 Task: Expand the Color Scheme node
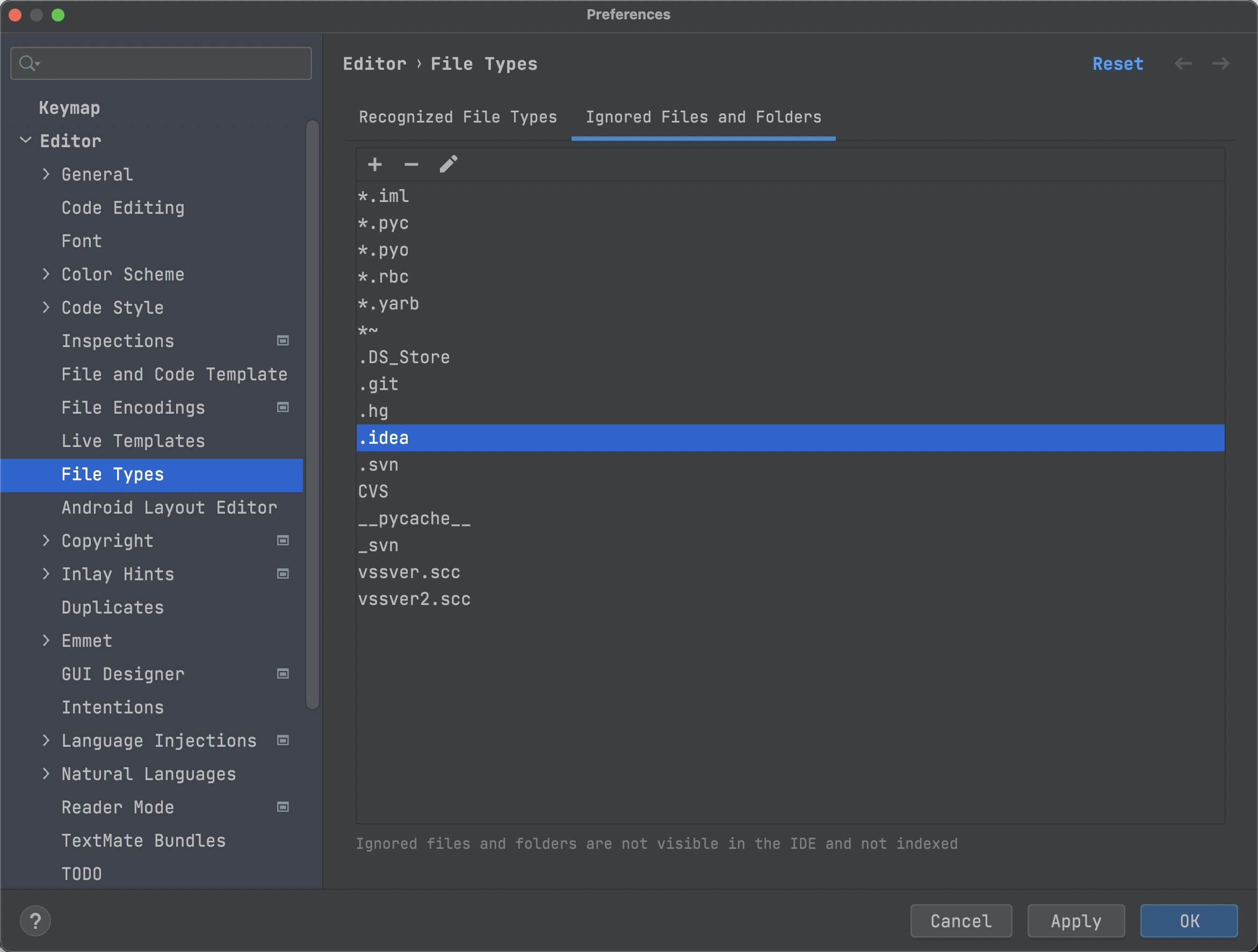[x=46, y=274]
